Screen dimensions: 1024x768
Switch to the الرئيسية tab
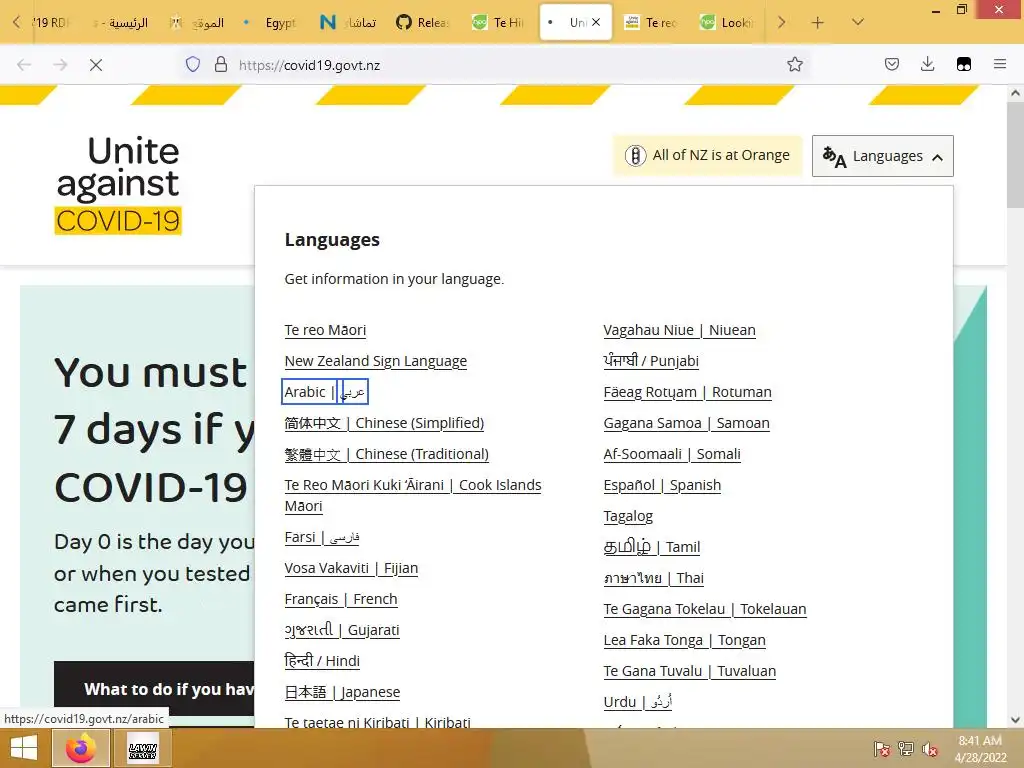coord(121,23)
